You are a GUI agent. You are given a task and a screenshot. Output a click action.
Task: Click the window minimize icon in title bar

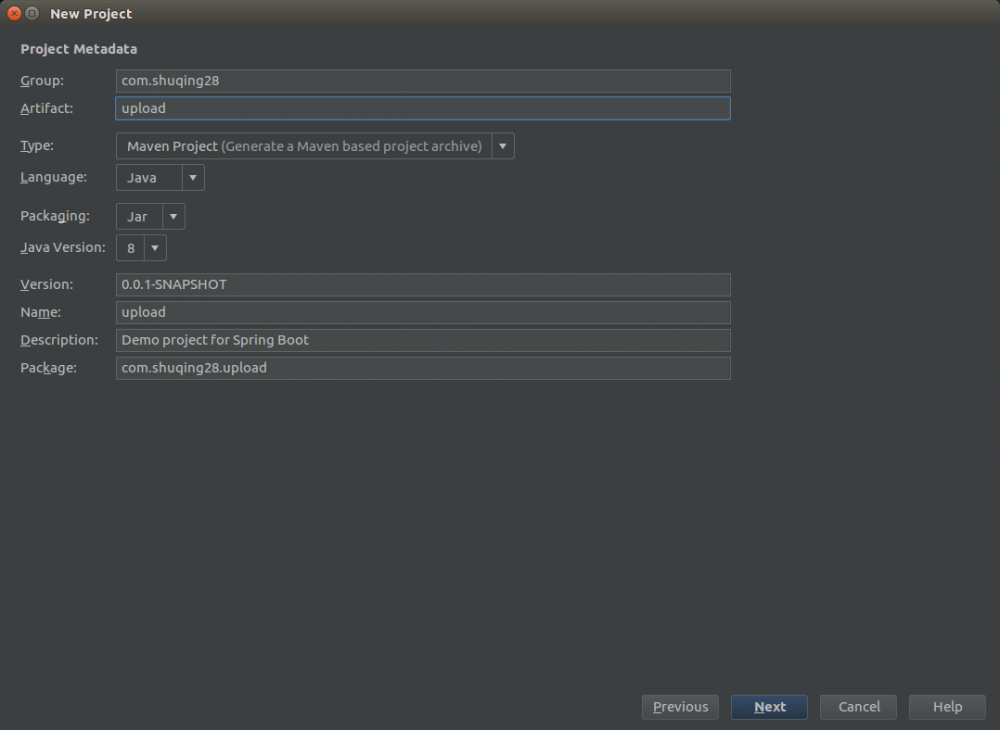pyautogui.click(x=32, y=14)
